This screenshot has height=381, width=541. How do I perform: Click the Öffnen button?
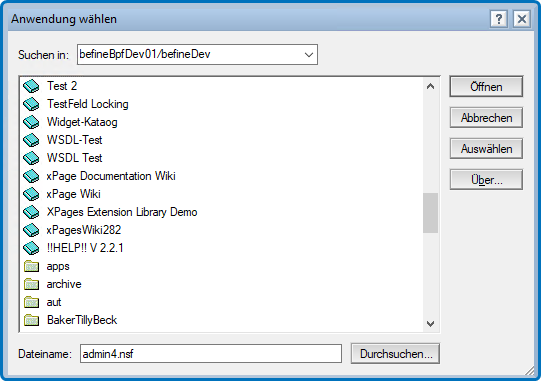point(486,86)
